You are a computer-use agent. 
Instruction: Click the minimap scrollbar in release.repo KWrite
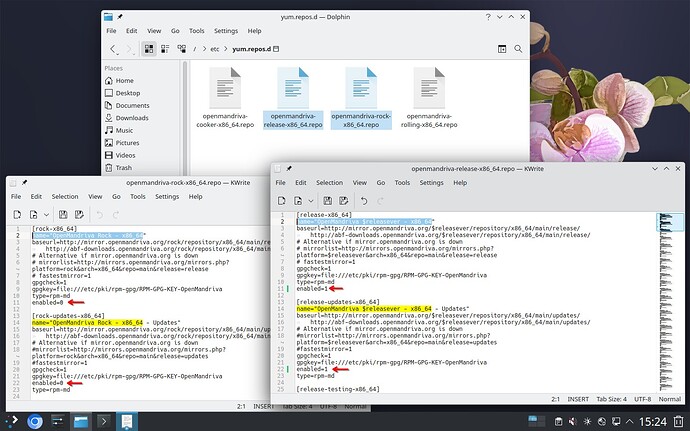click(670, 302)
